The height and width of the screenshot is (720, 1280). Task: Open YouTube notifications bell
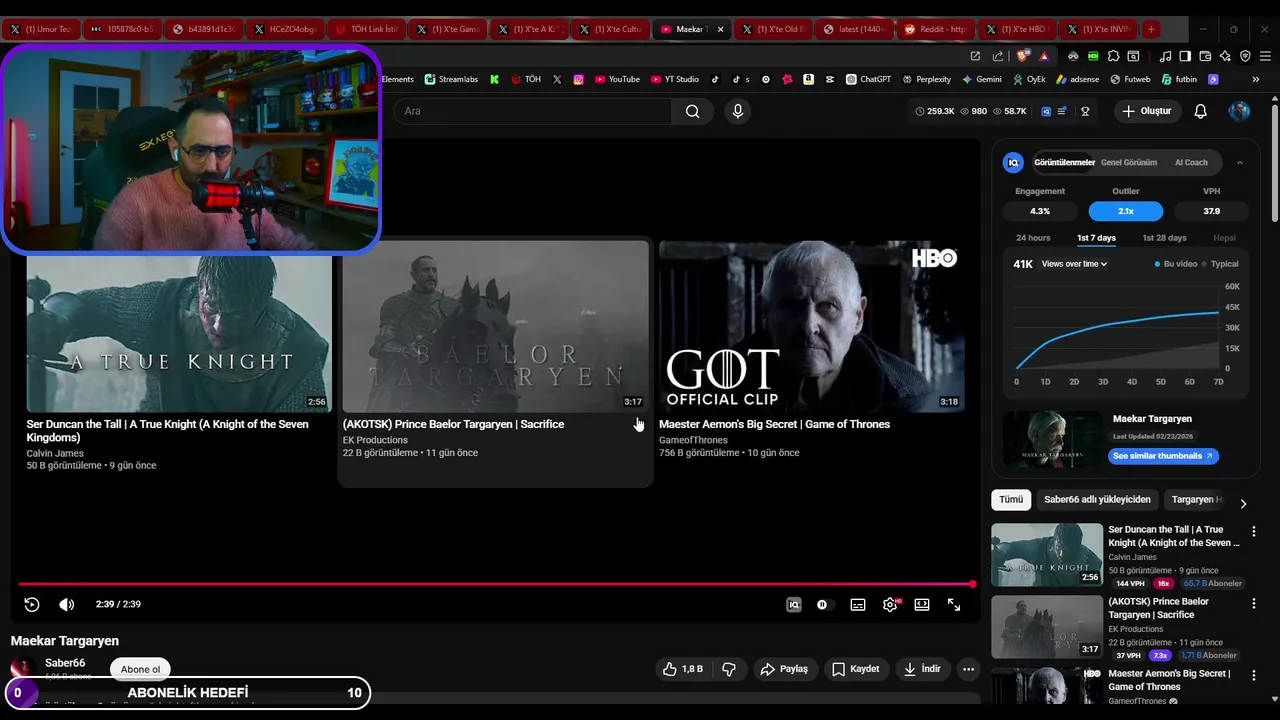[1201, 111]
